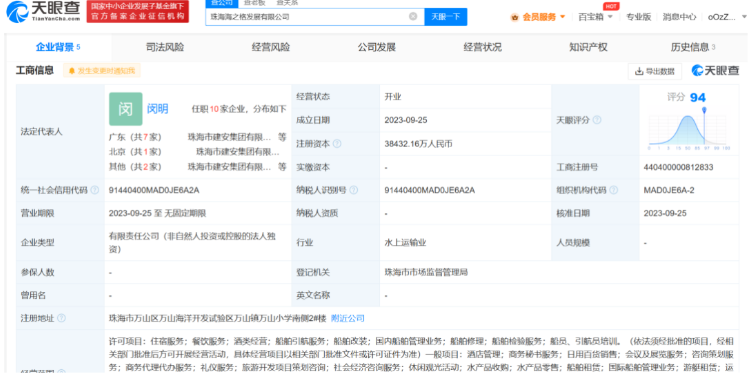Viewport: 753px width, 383px height.
Task: Click the 北京（共1家） row
Action: 135,152
